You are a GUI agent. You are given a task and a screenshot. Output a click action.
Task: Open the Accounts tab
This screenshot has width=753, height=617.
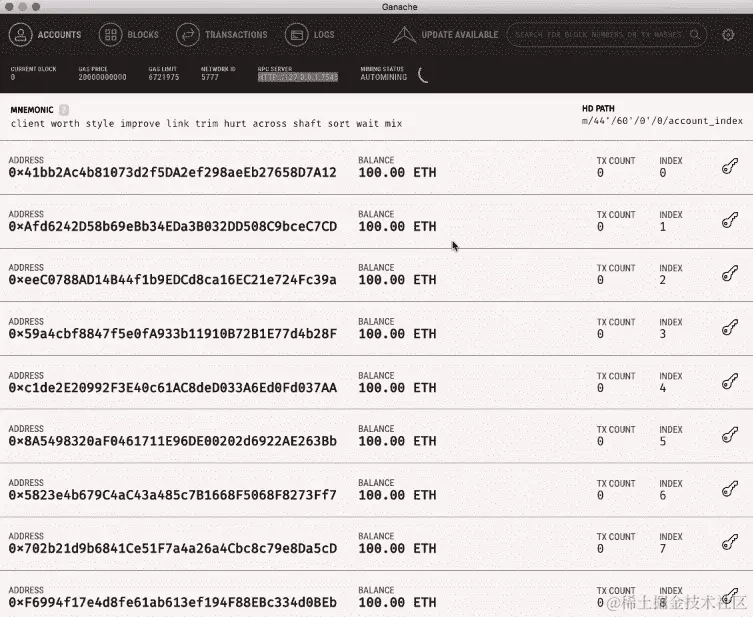[45, 35]
